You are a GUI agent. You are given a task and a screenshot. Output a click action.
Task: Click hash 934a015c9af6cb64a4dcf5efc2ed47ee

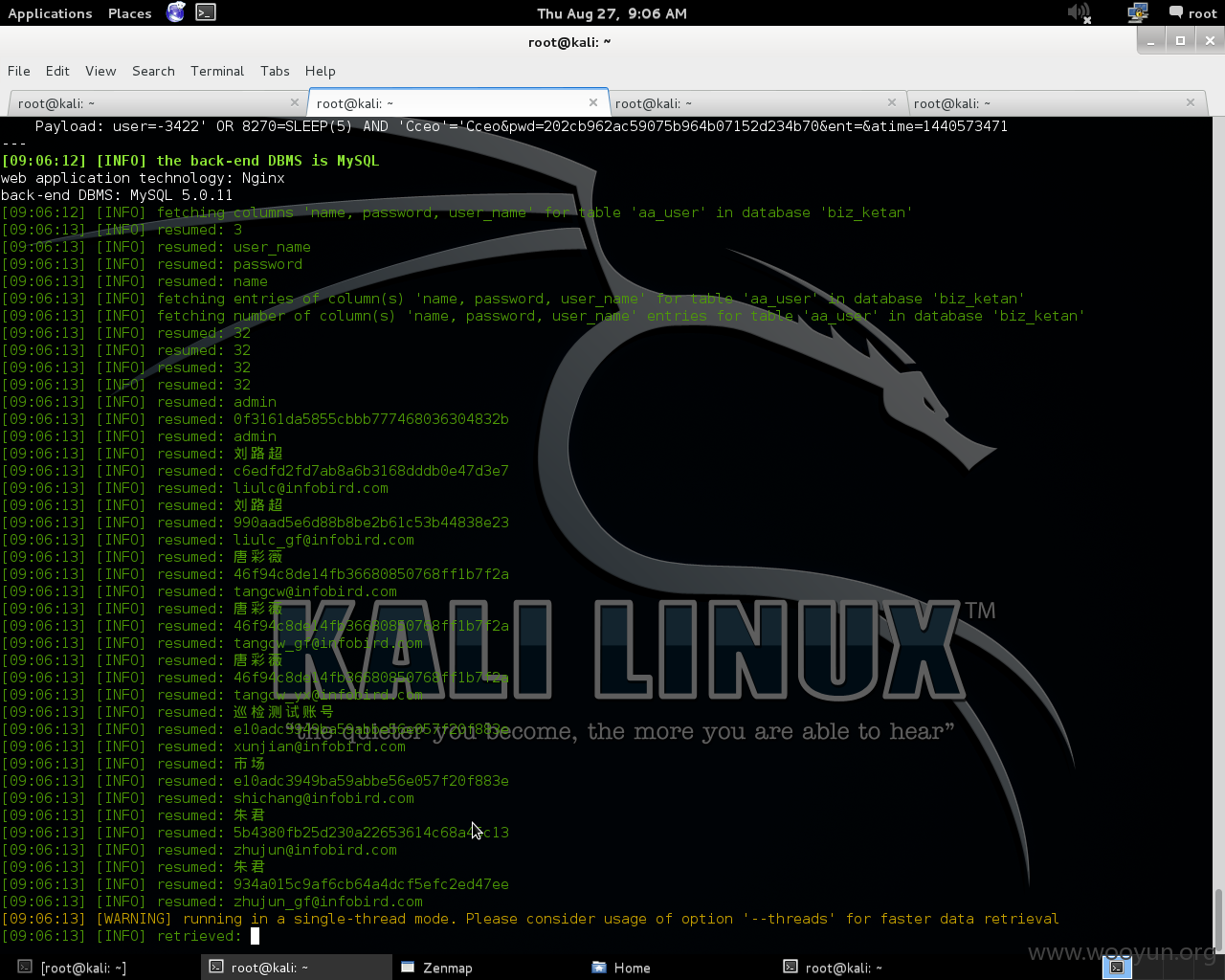[x=371, y=884]
